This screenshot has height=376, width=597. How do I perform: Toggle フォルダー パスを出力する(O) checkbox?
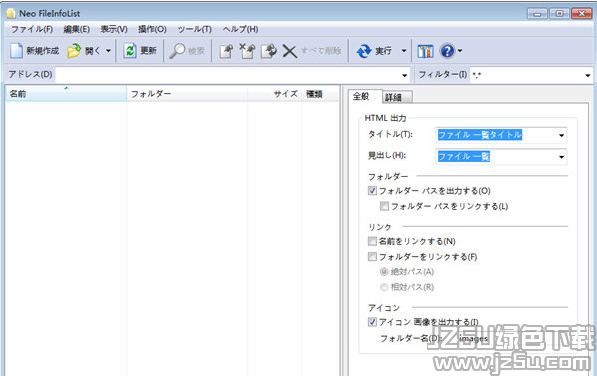click(372, 191)
